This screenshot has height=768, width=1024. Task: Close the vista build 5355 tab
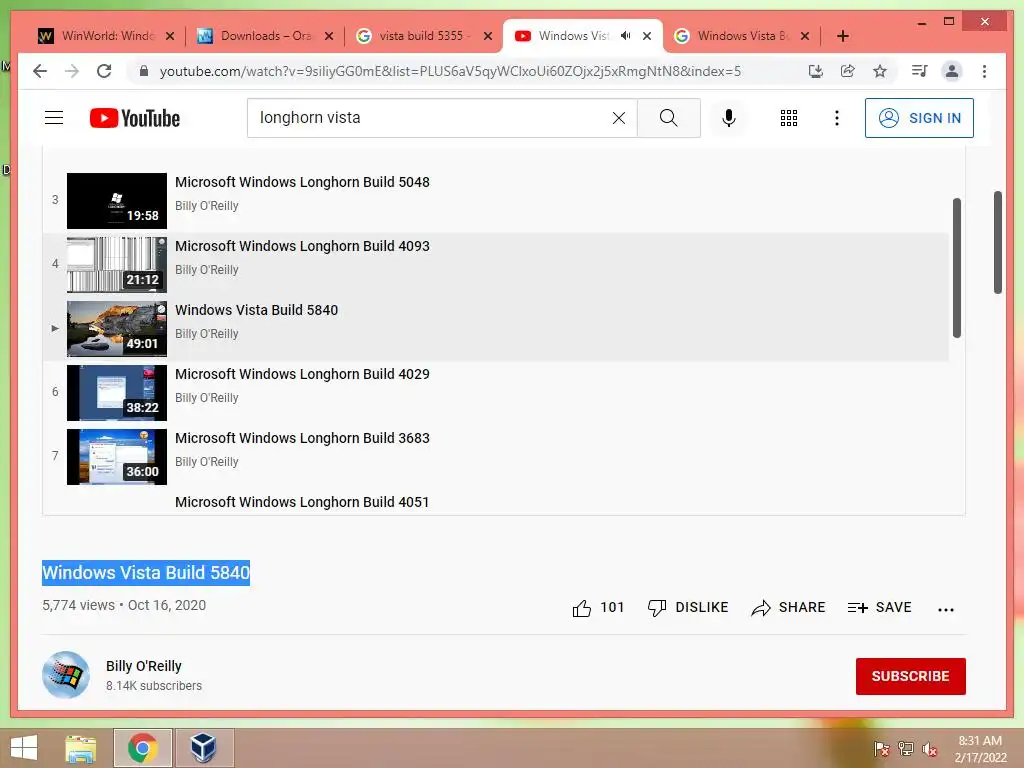[488, 36]
